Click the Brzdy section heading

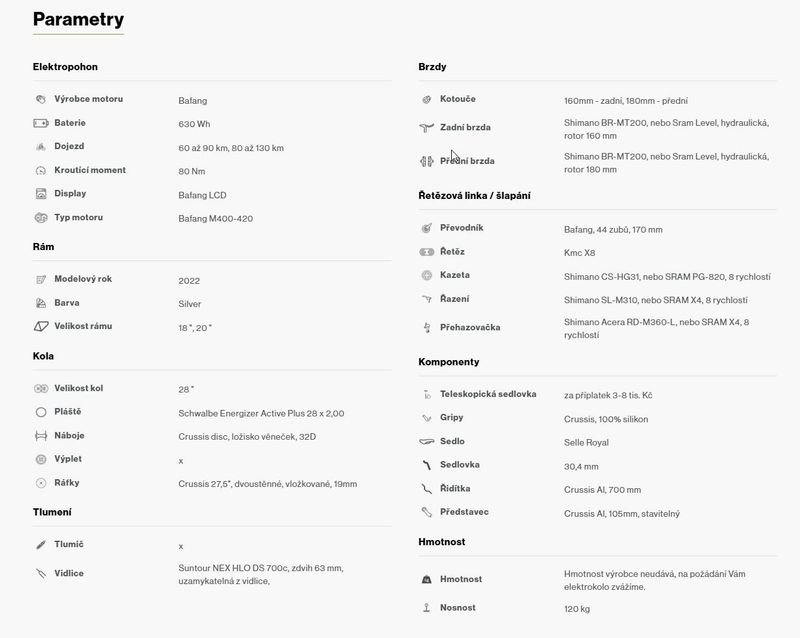pyautogui.click(x=432, y=67)
